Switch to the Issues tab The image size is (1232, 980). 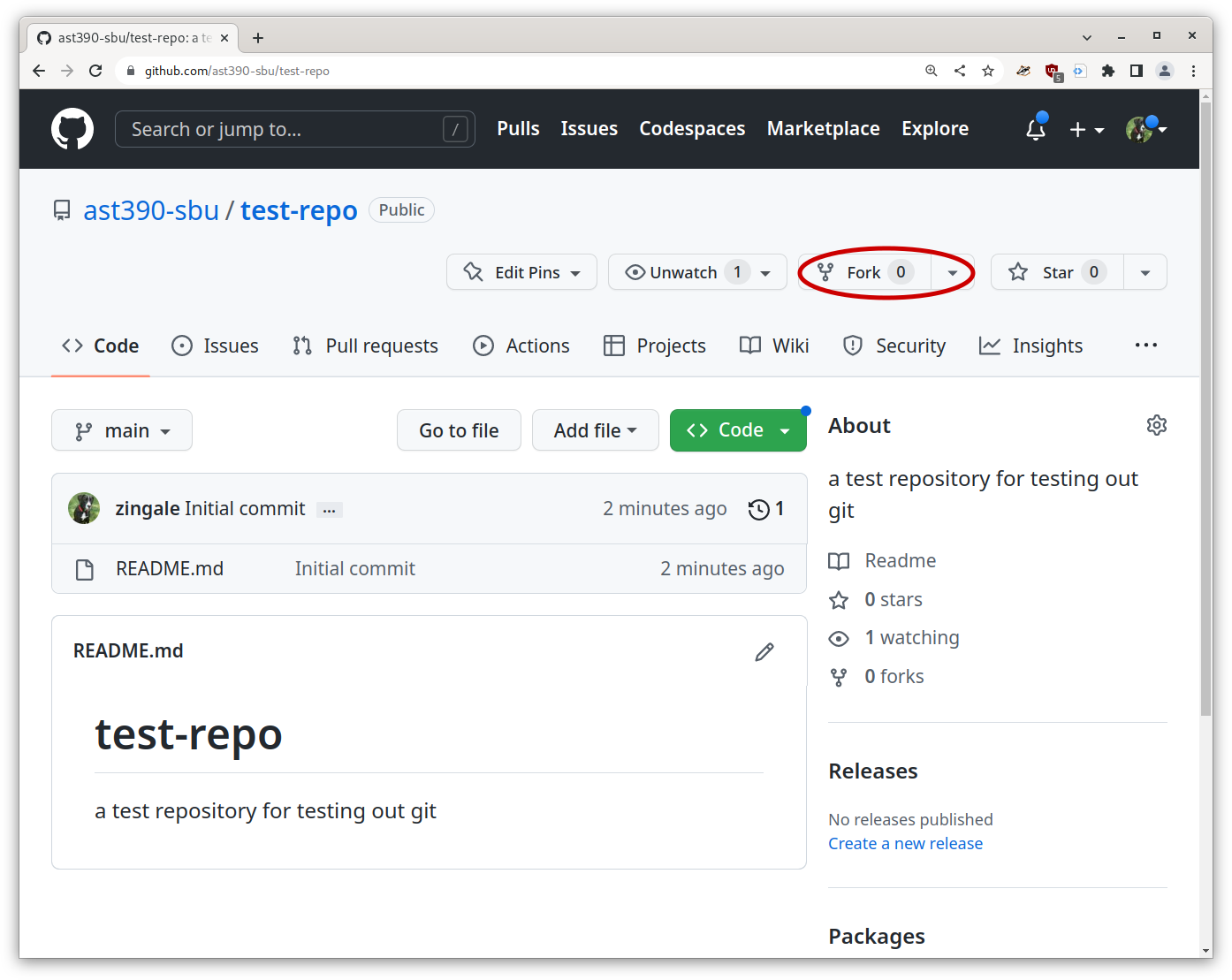click(215, 346)
